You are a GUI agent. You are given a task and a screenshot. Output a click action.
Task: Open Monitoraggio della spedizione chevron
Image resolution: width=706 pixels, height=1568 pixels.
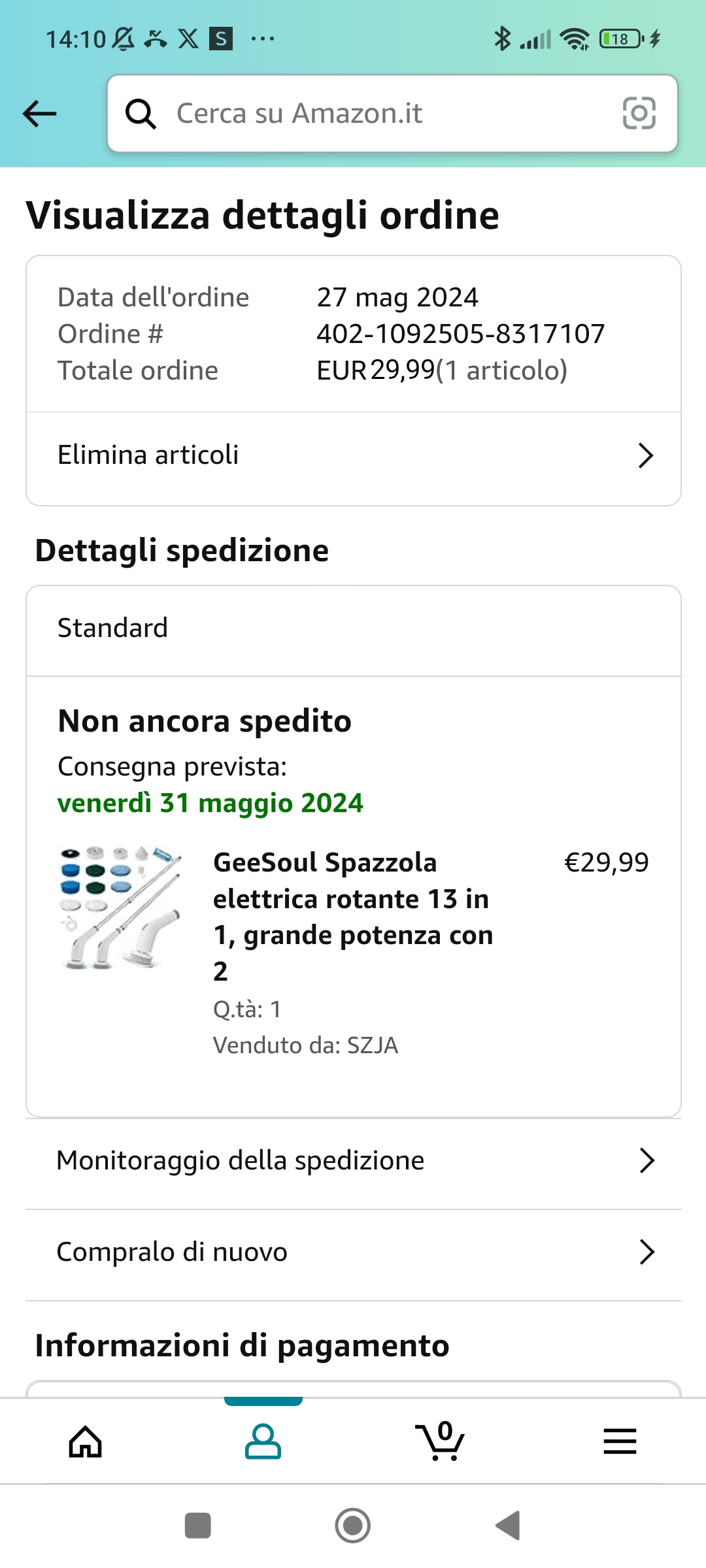pos(647,1161)
